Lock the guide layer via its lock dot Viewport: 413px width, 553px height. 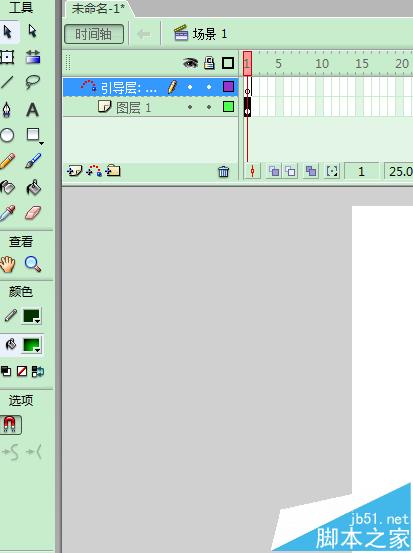(209, 87)
